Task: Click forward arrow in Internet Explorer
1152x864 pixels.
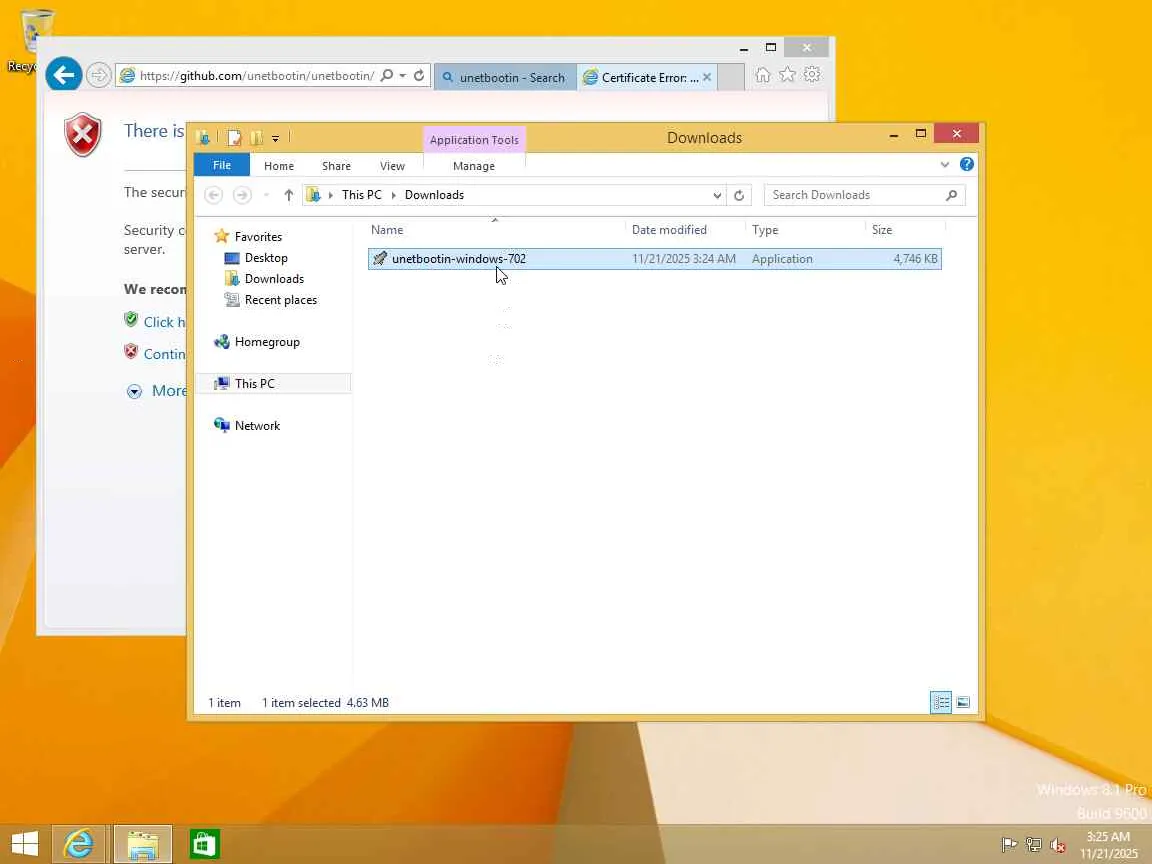Action: [x=98, y=75]
